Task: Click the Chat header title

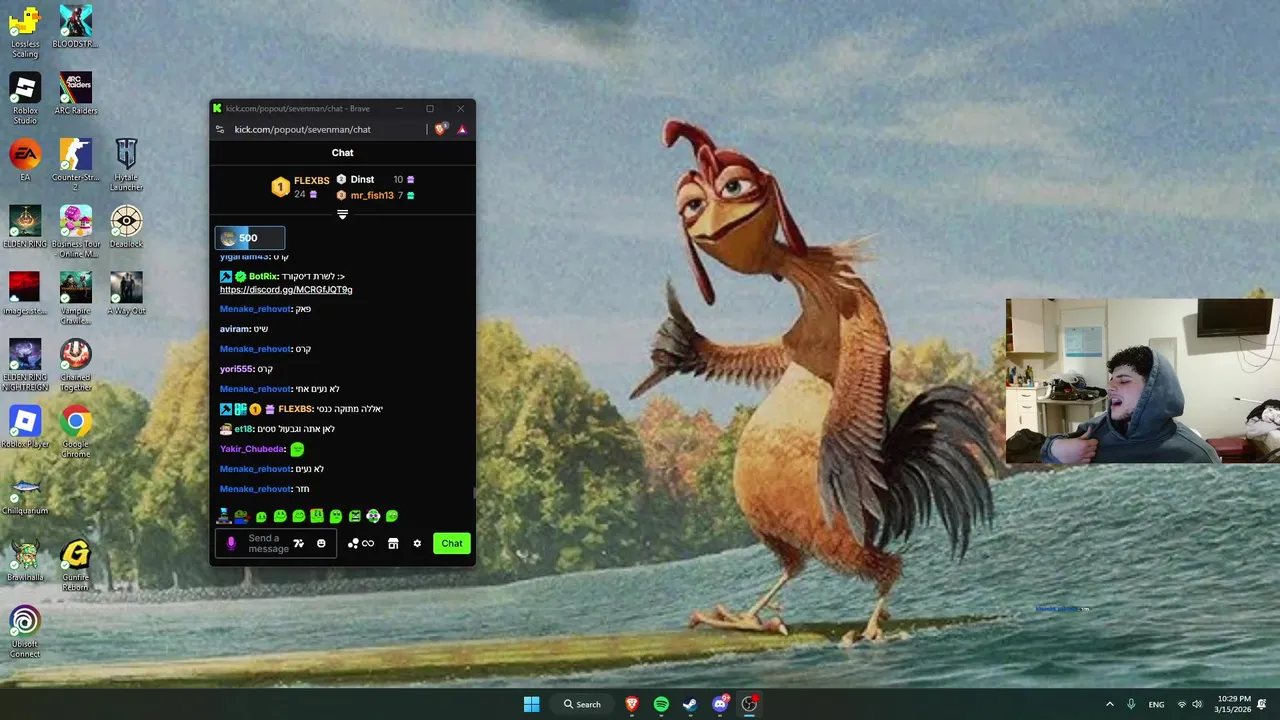Action: [x=342, y=153]
